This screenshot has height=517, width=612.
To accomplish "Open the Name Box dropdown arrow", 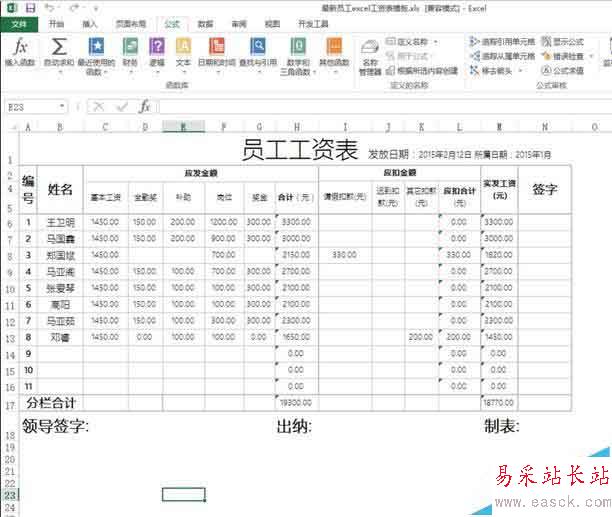I will tap(62, 107).
